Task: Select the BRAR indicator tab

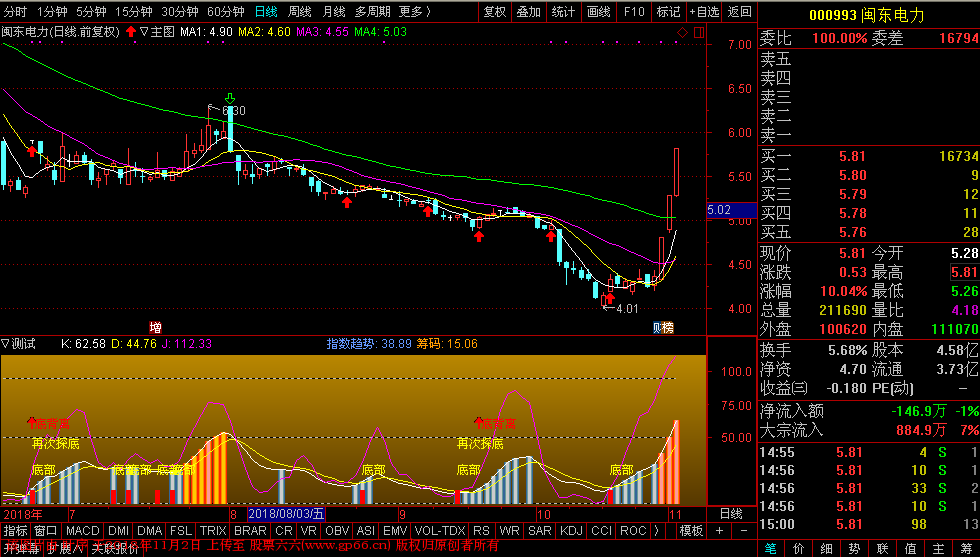Action: coord(251,531)
